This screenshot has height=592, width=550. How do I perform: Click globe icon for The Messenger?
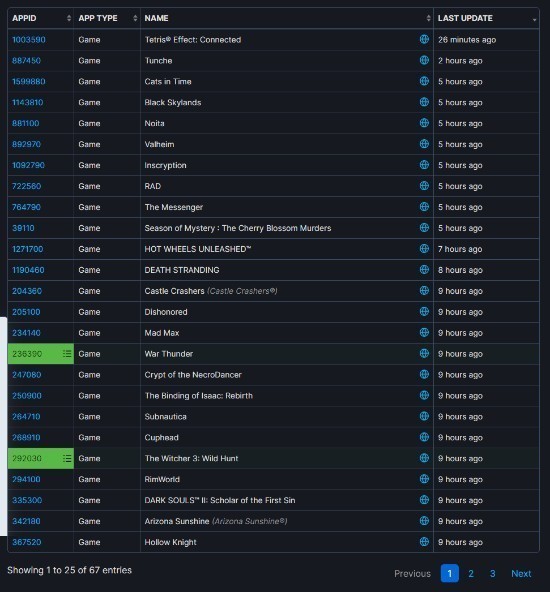pyautogui.click(x=424, y=207)
